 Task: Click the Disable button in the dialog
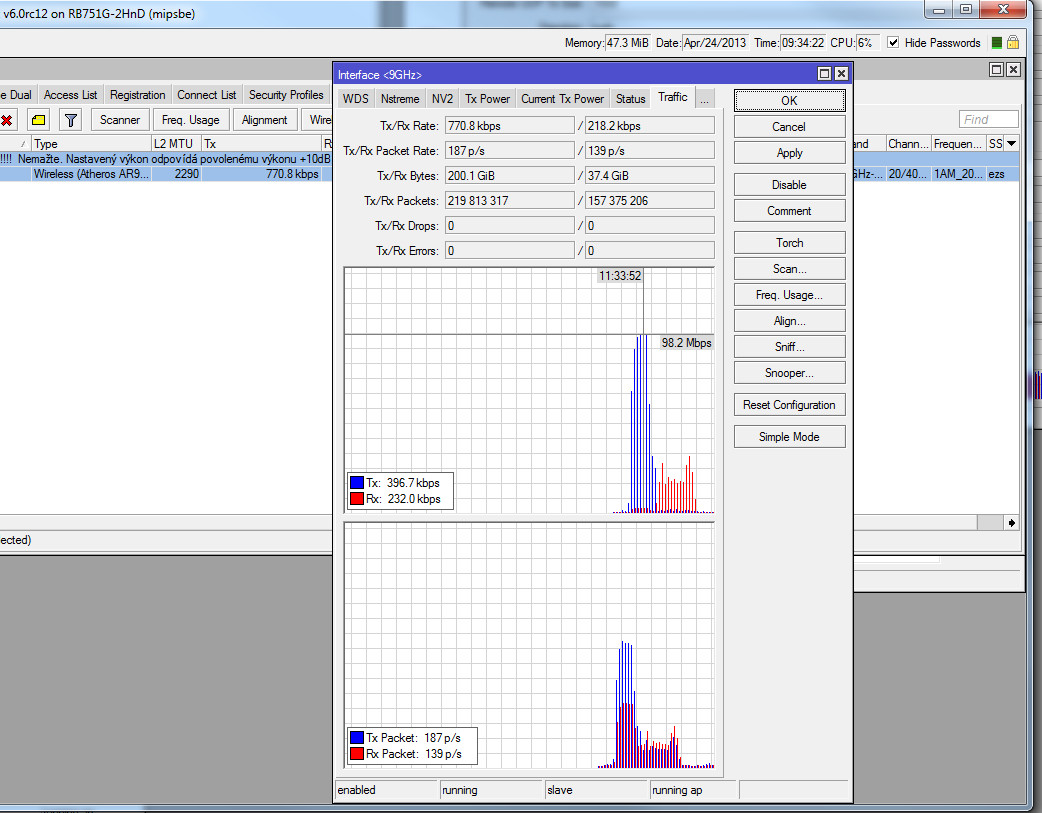(789, 185)
